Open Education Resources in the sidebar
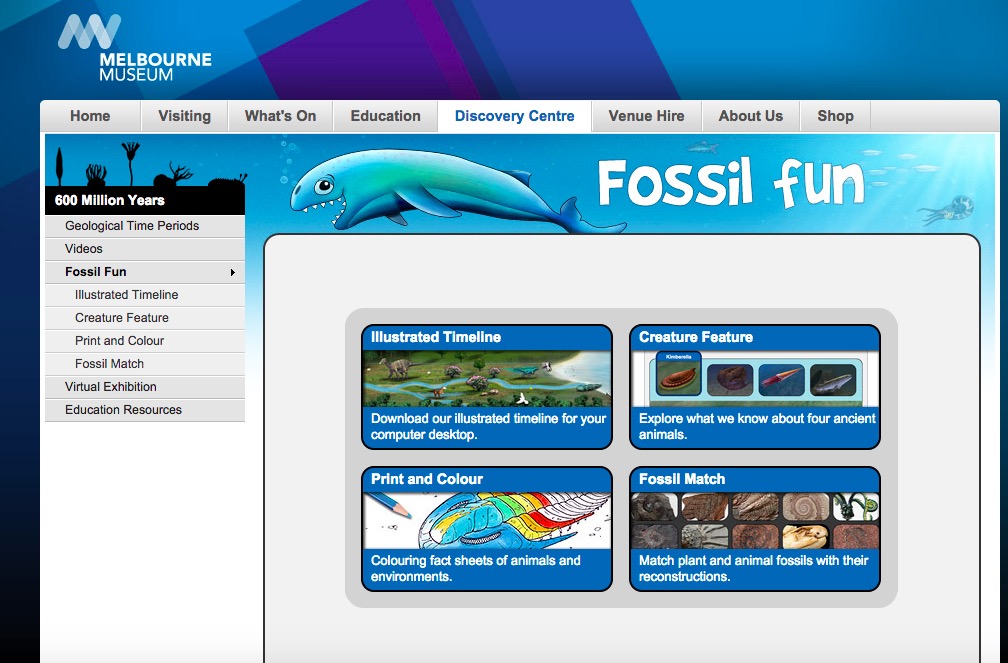The image size is (1008, 663). tap(145, 410)
